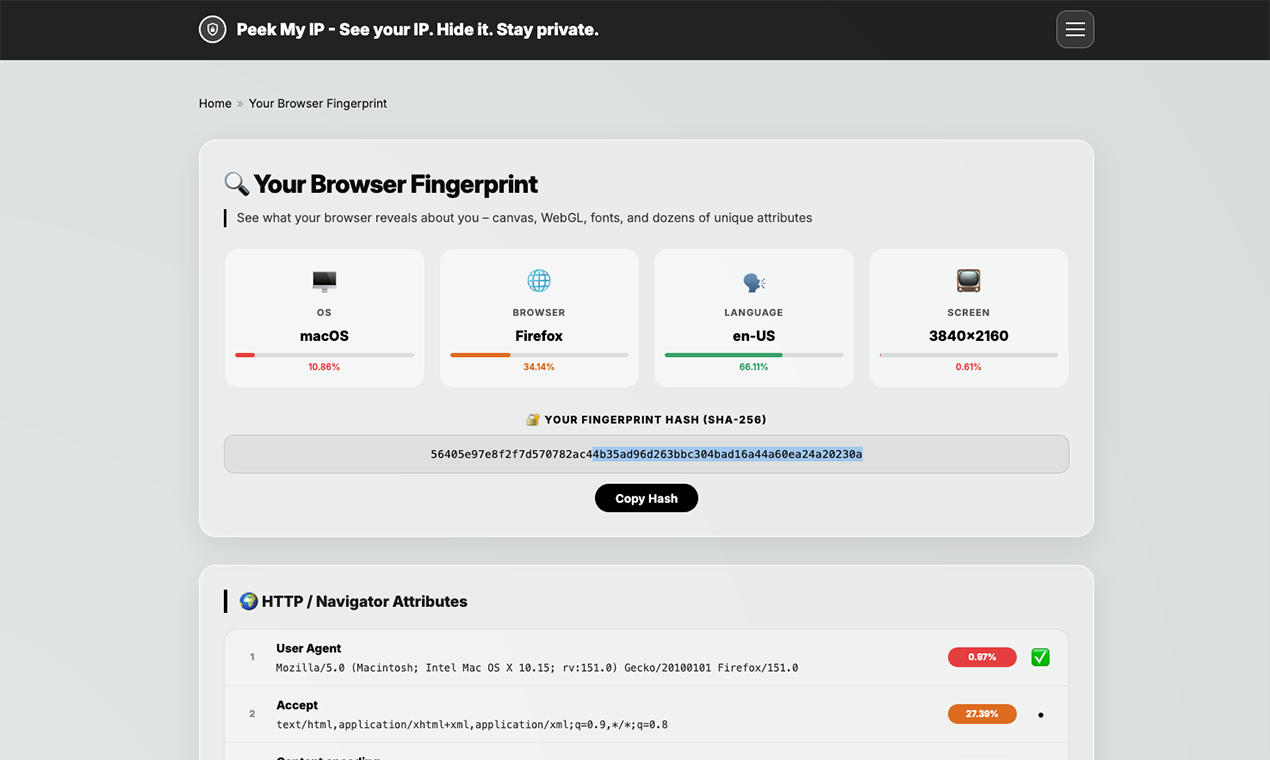Image resolution: width=1270 pixels, height=760 pixels.
Task: Click the Accept header value text
Action: [x=472, y=725]
